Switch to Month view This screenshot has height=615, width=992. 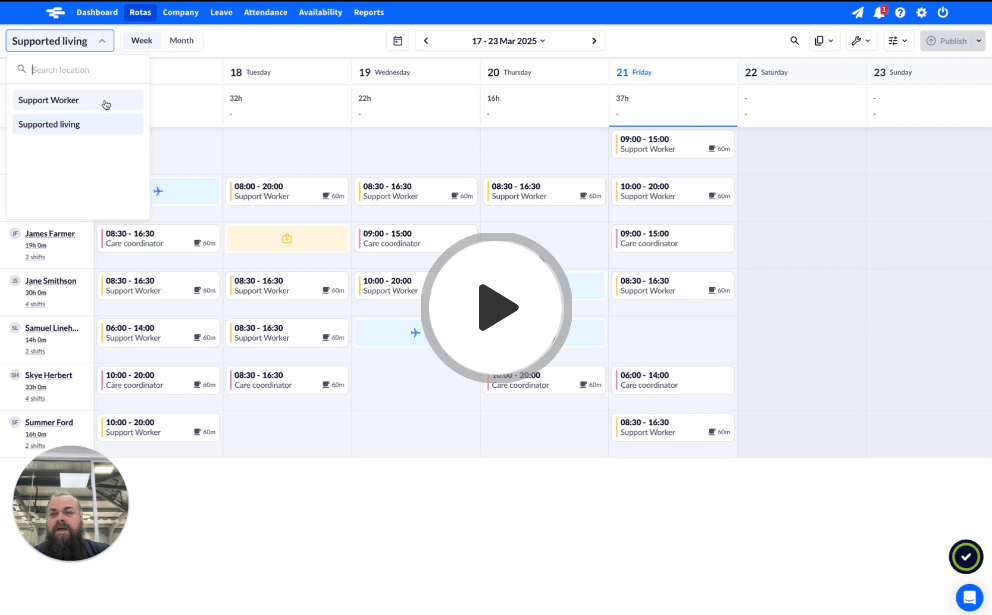click(x=181, y=41)
